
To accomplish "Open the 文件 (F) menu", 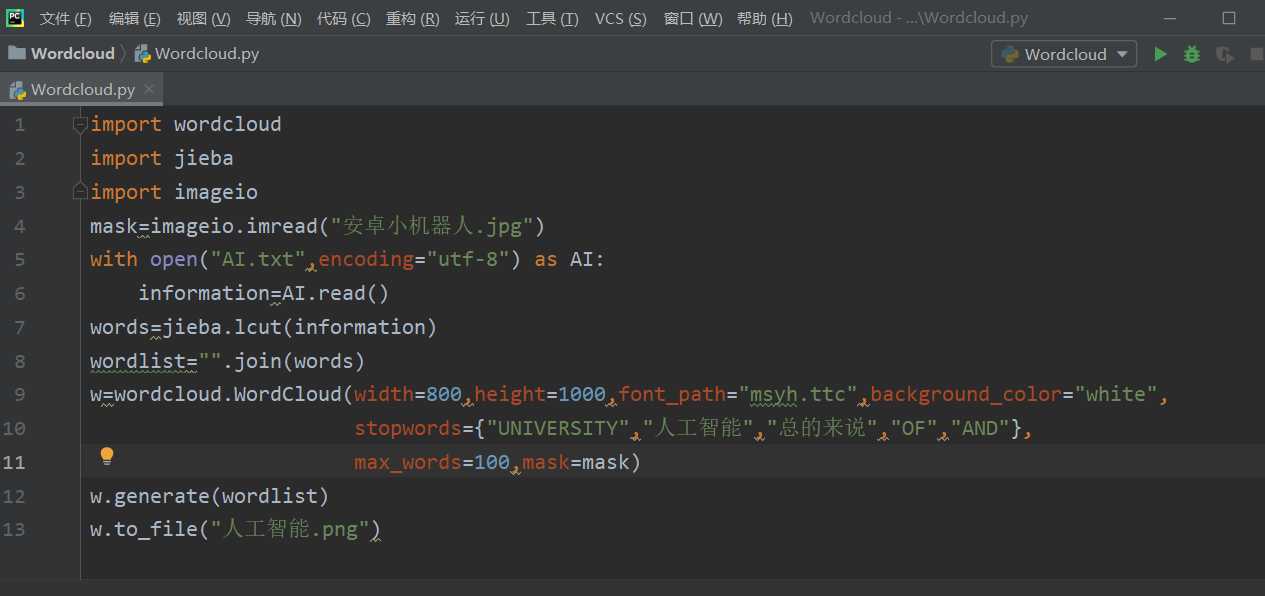I will [x=65, y=19].
